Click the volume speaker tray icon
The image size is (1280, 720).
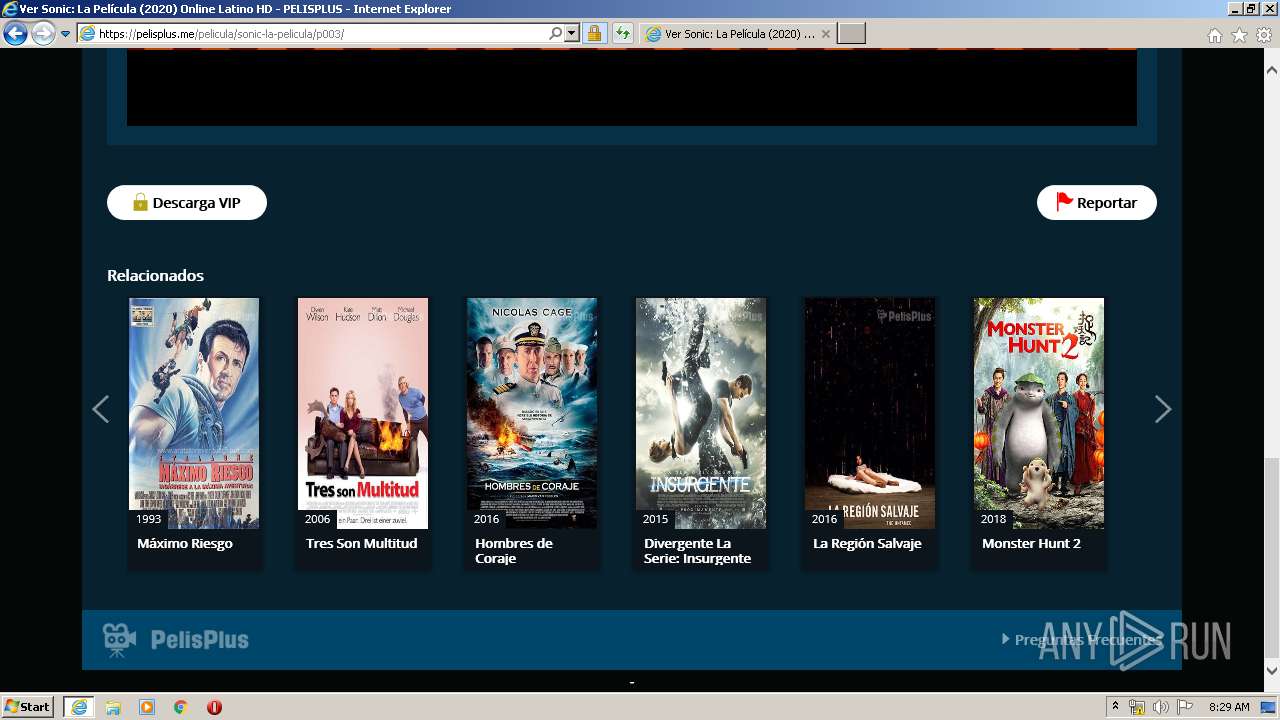coord(1161,707)
